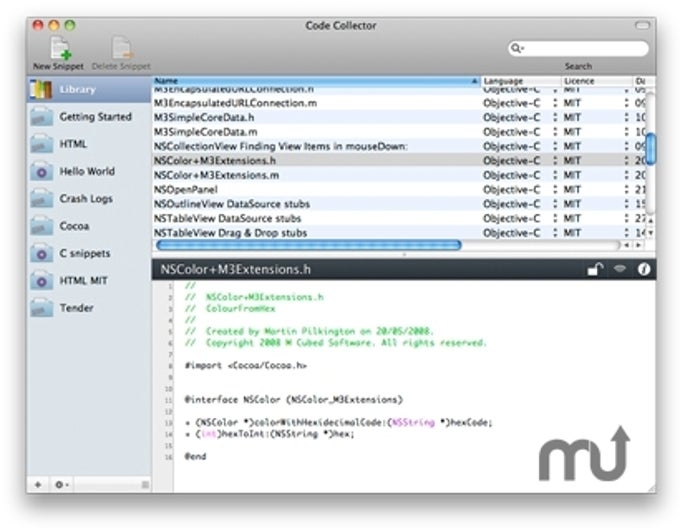Open language dropdown for NSColor+M3Extensions.h row
680x531 pixels.
tap(555, 161)
